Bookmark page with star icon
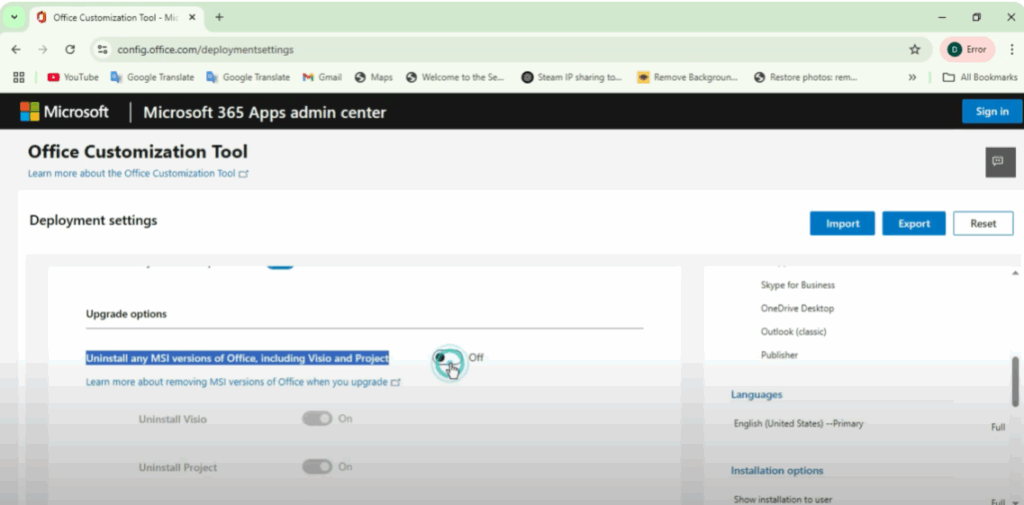 coord(914,49)
